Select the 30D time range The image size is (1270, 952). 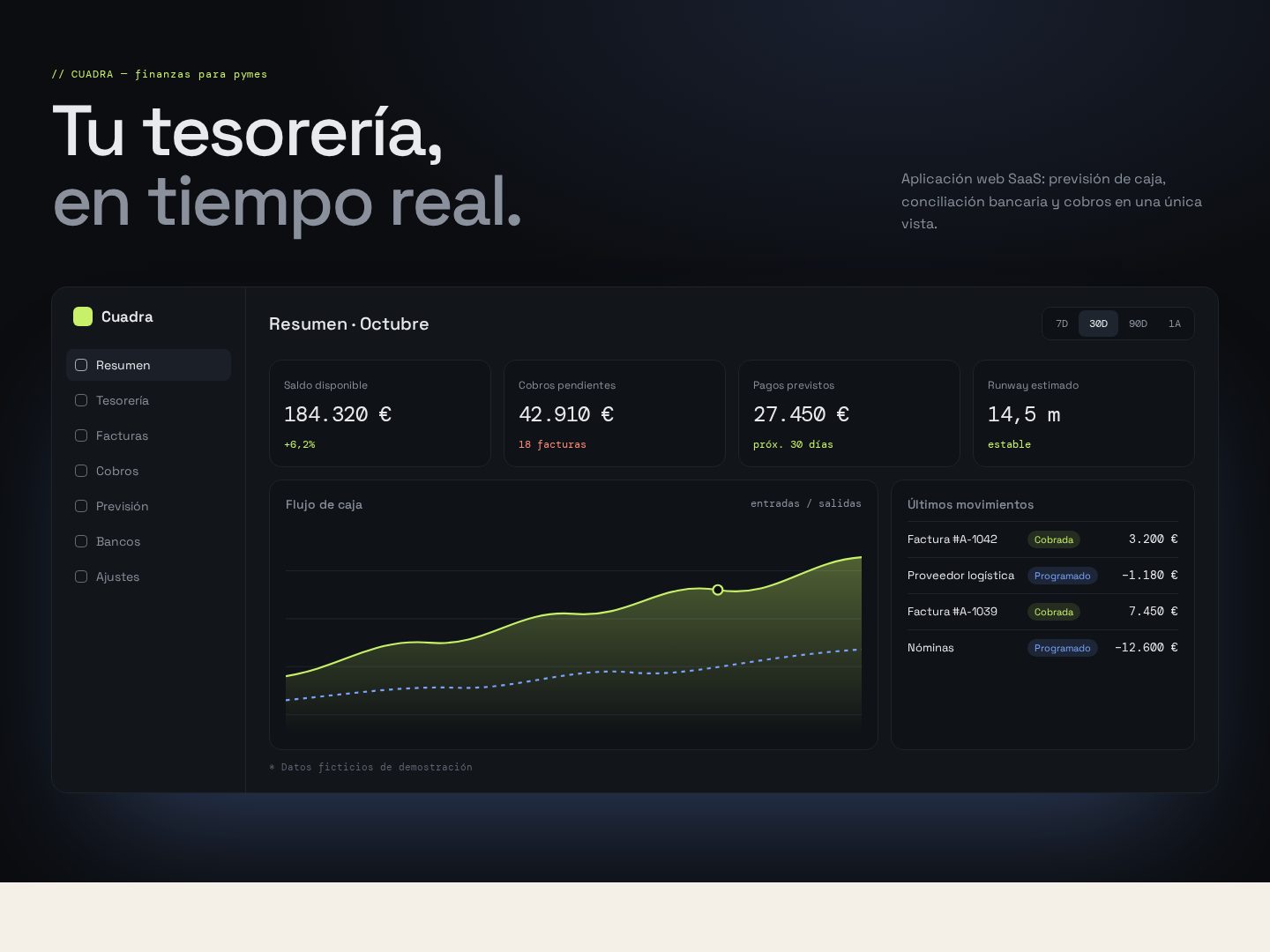(1098, 324)
